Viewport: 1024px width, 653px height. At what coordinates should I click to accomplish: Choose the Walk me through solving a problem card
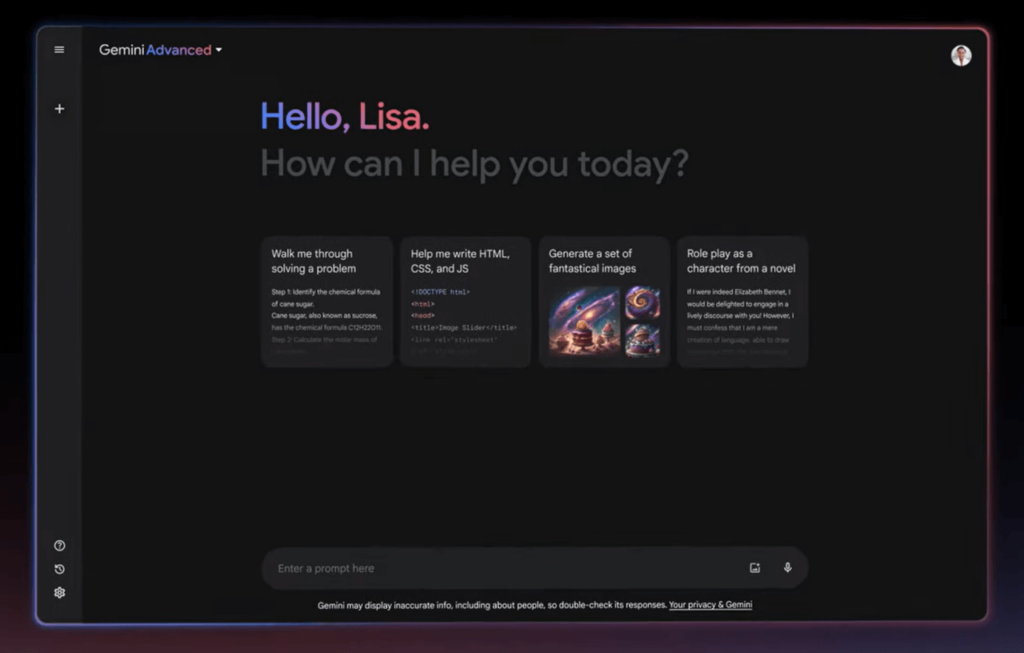click(327, 302)
